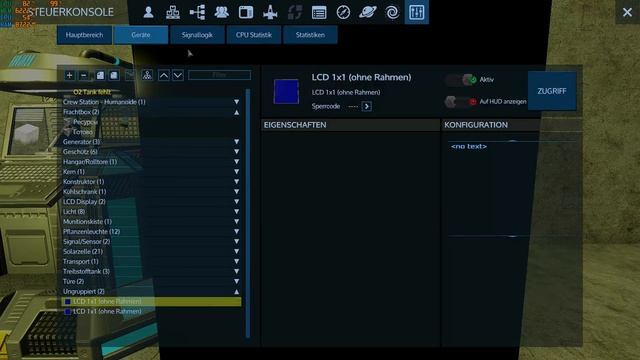
Task: Collapse the Frachtbox group
Action: 236,112
